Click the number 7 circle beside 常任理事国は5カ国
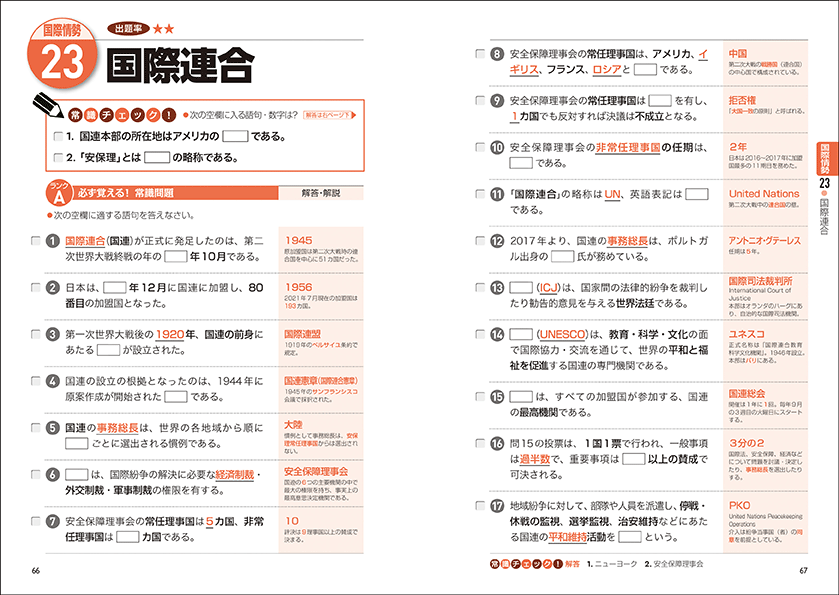Screen dimensions: 839x595 52,521
